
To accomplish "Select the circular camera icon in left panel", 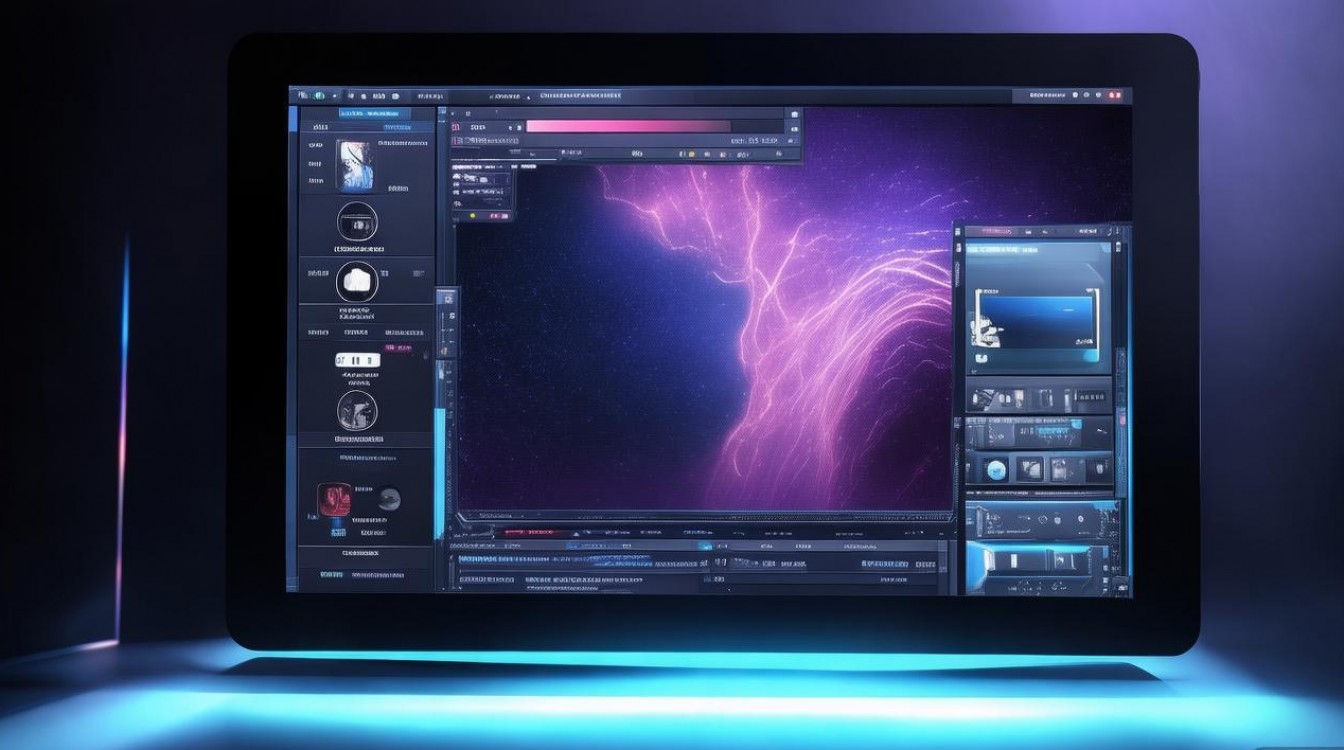I will tap(357, 221).
